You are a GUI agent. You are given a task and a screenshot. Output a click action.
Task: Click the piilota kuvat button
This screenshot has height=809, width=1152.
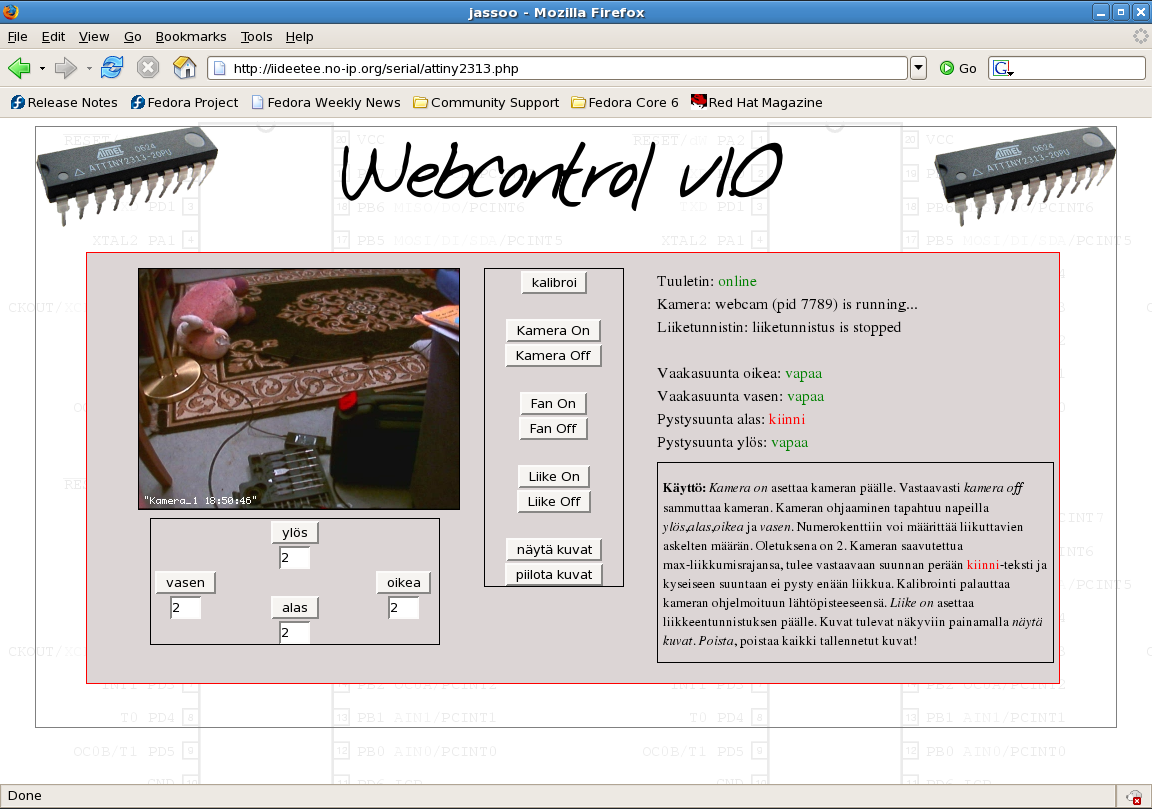point(554,575)
